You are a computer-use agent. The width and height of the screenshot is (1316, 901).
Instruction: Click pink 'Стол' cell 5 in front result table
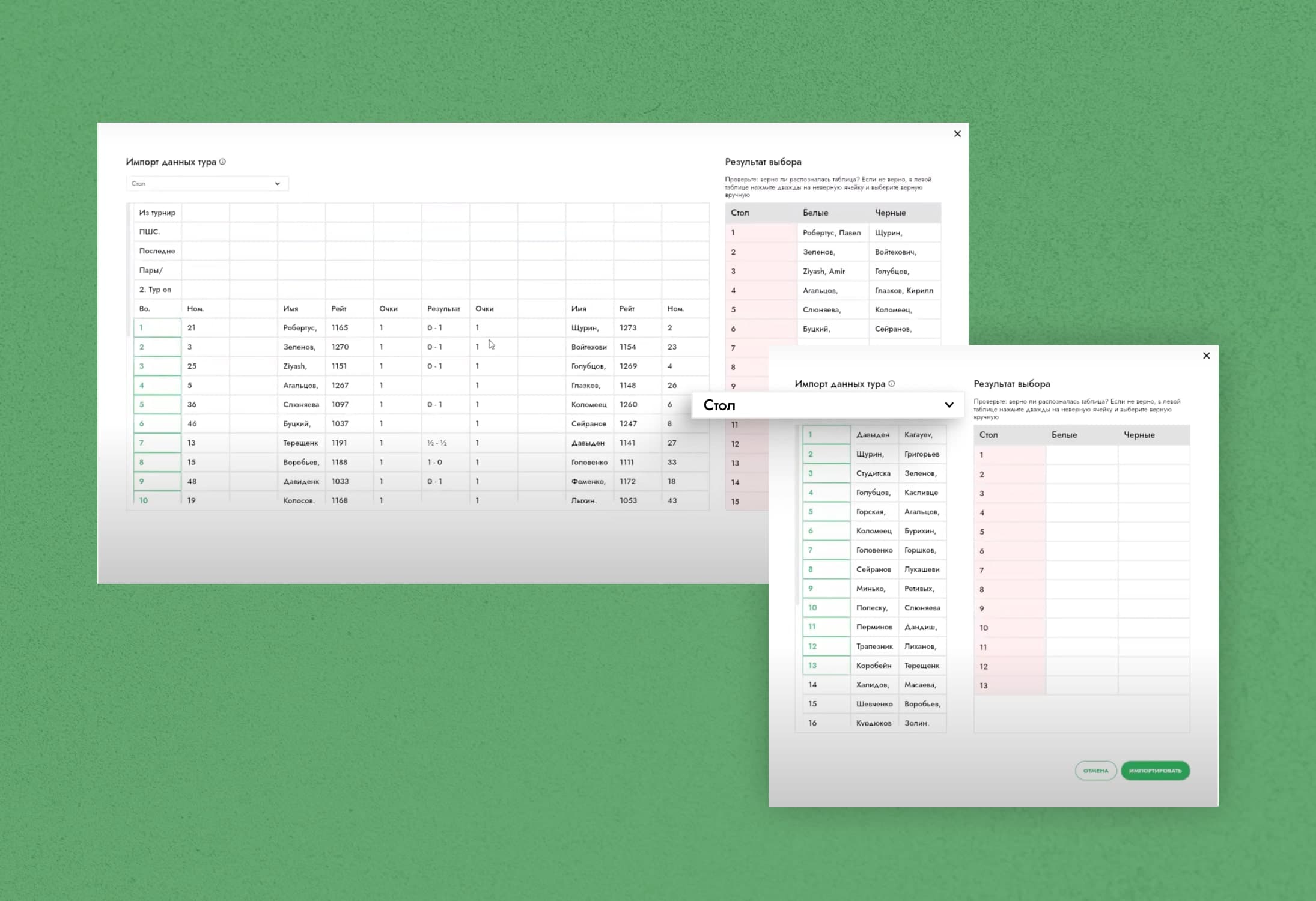click(x=1010, y=532)
